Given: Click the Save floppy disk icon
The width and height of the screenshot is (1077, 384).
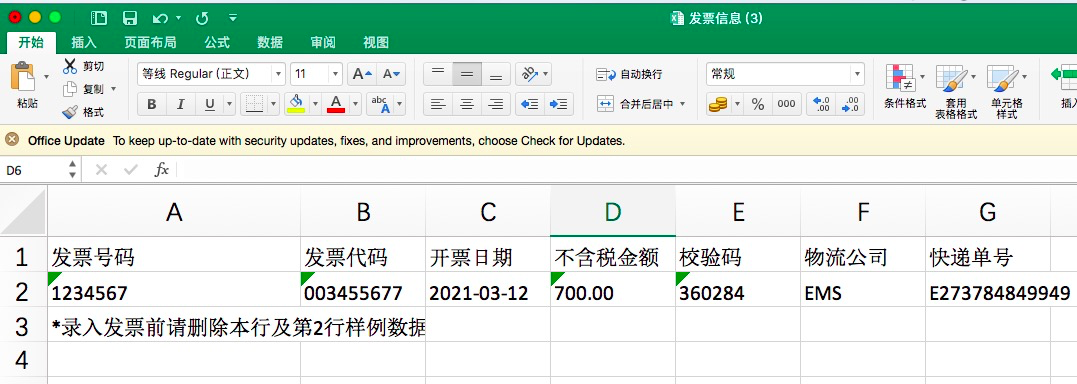Looking at the screenshot, I should [x=129, y=19].
